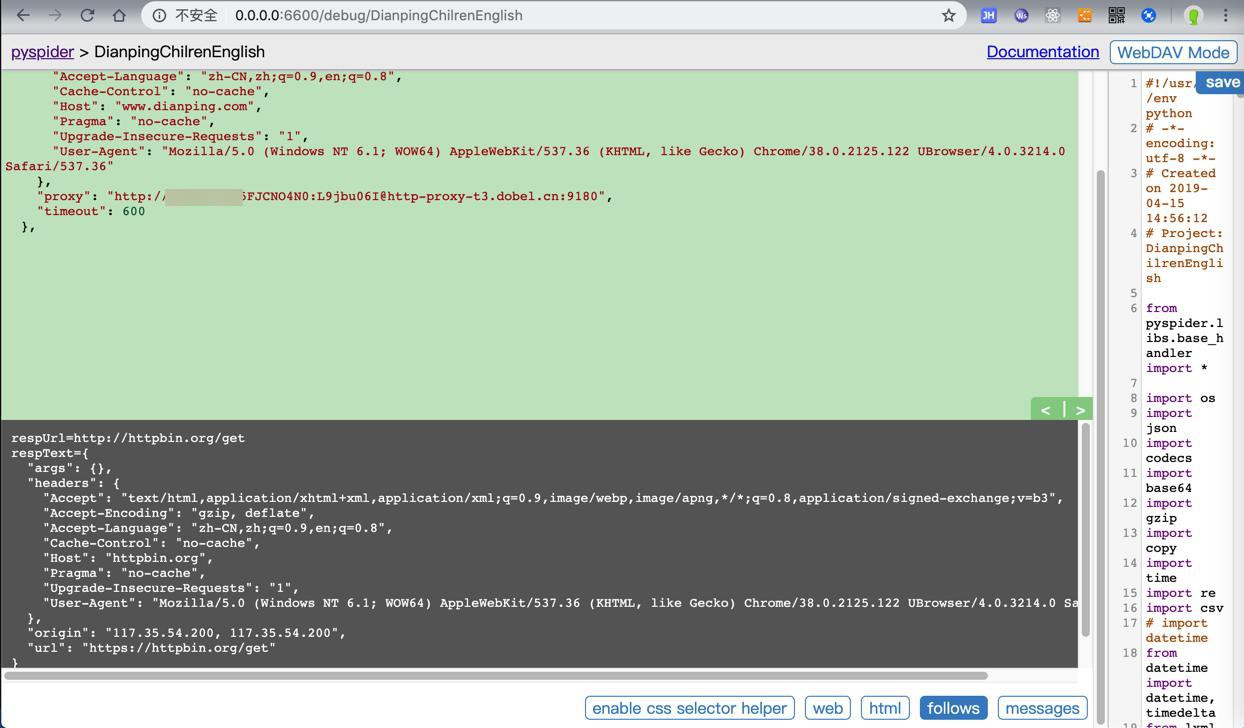1244x728 pixels.
Task: Open the JH browser extension
Action: pos(988,15)
